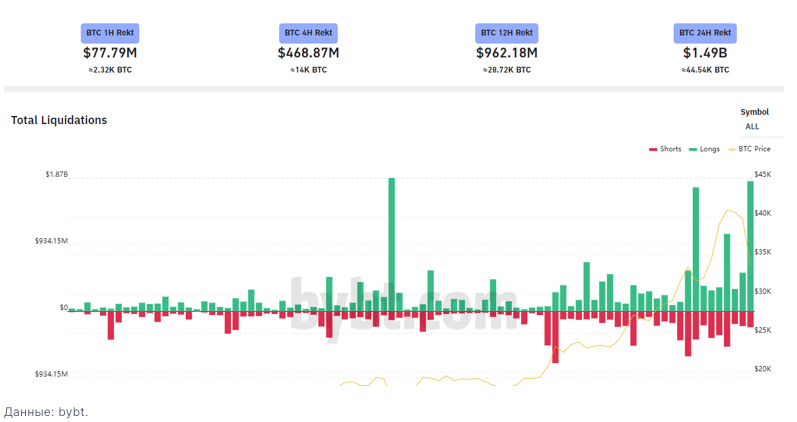Click the Total Liquidations chart title
This screenshot has width=797, height=422.
[x=59, y=120]
